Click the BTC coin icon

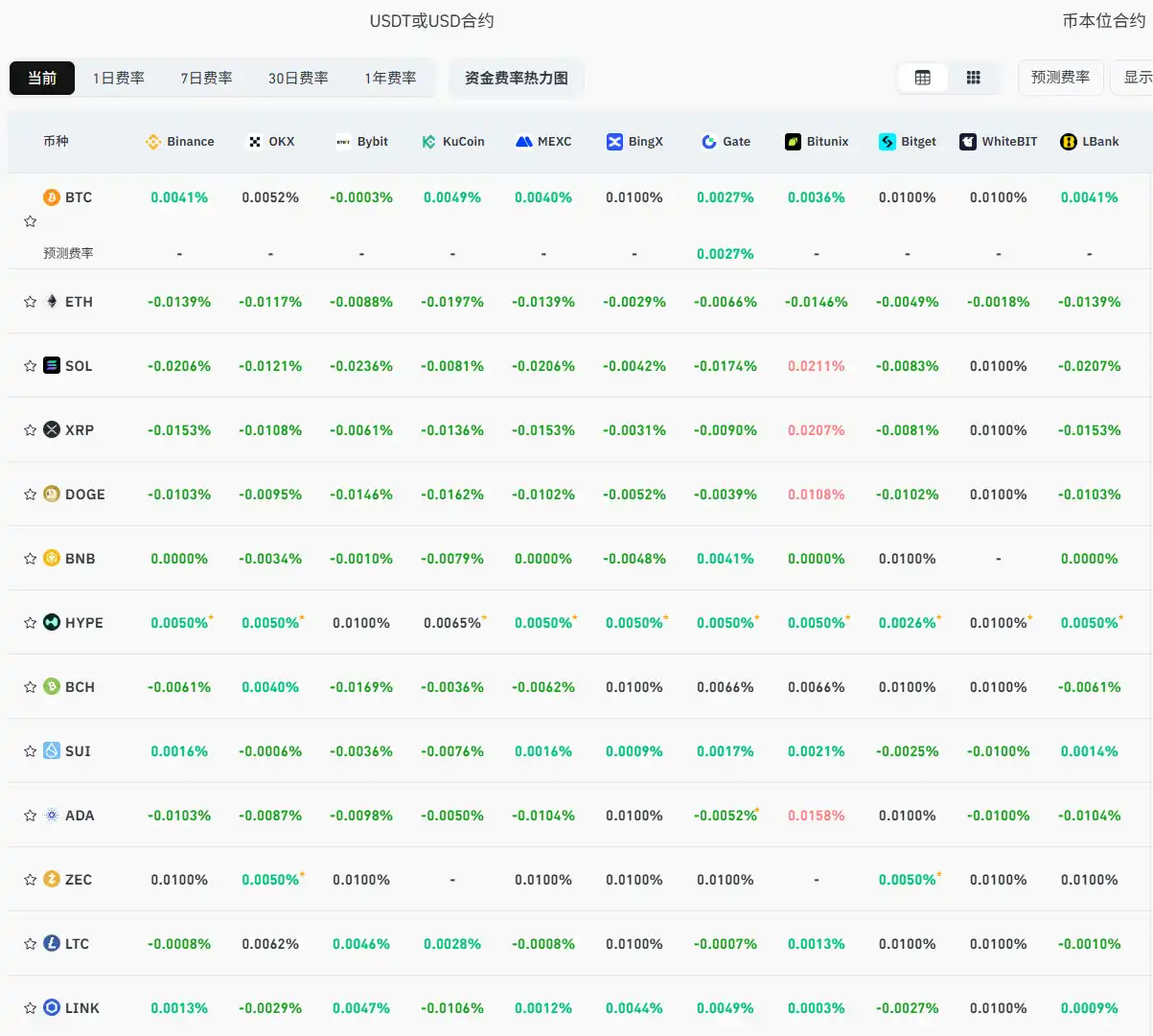pyautogui.click(x=51, y=197)
